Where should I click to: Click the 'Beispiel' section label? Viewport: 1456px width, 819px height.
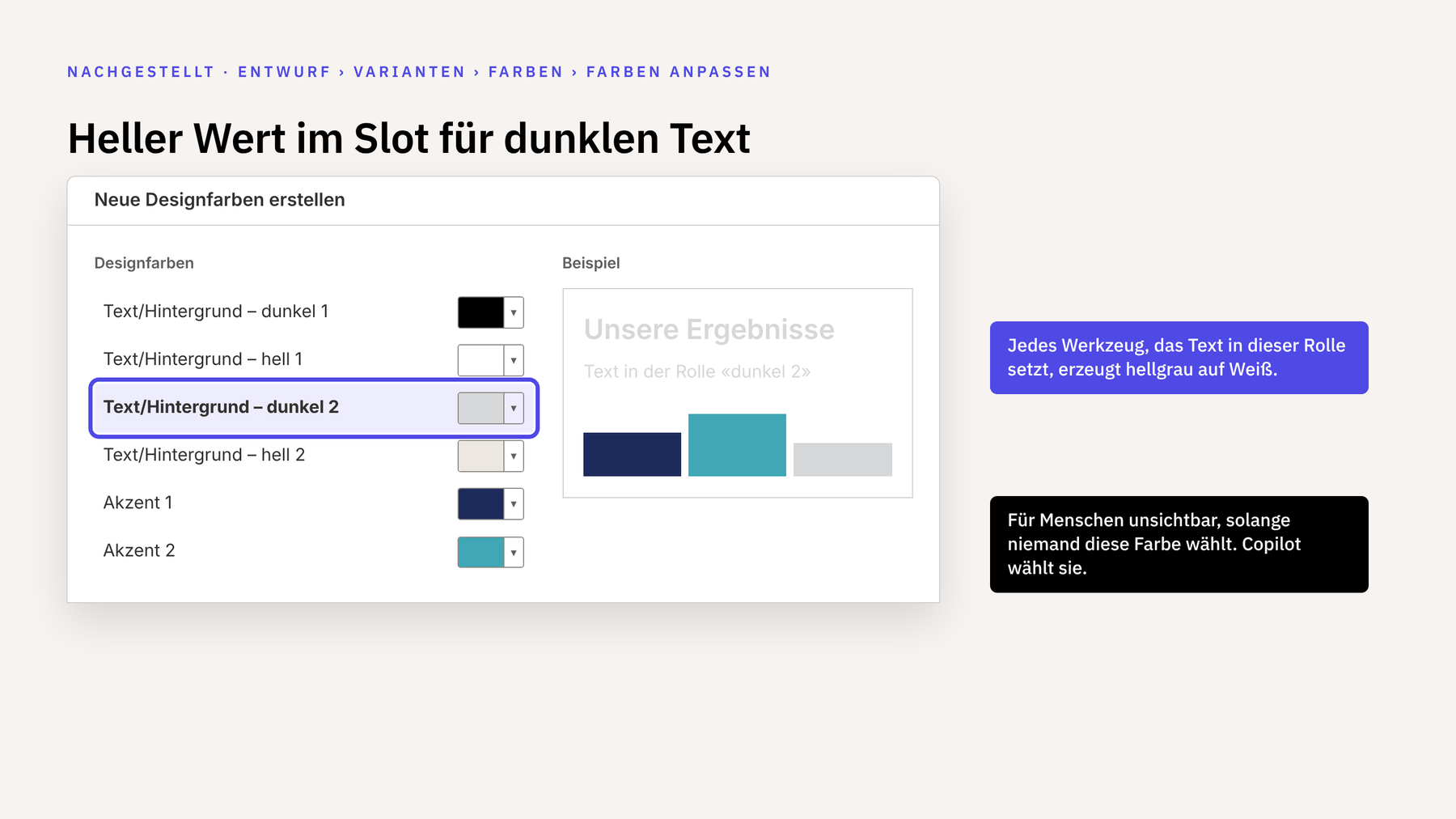coord(591,263)
